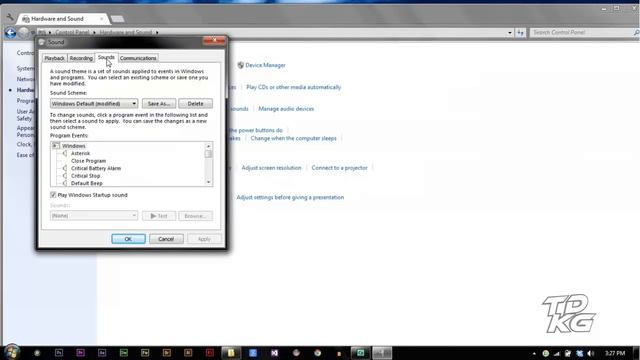Click the Apply button
Image resolution: width=640 pixels, height=360 pixels.
tap(204, 239)
